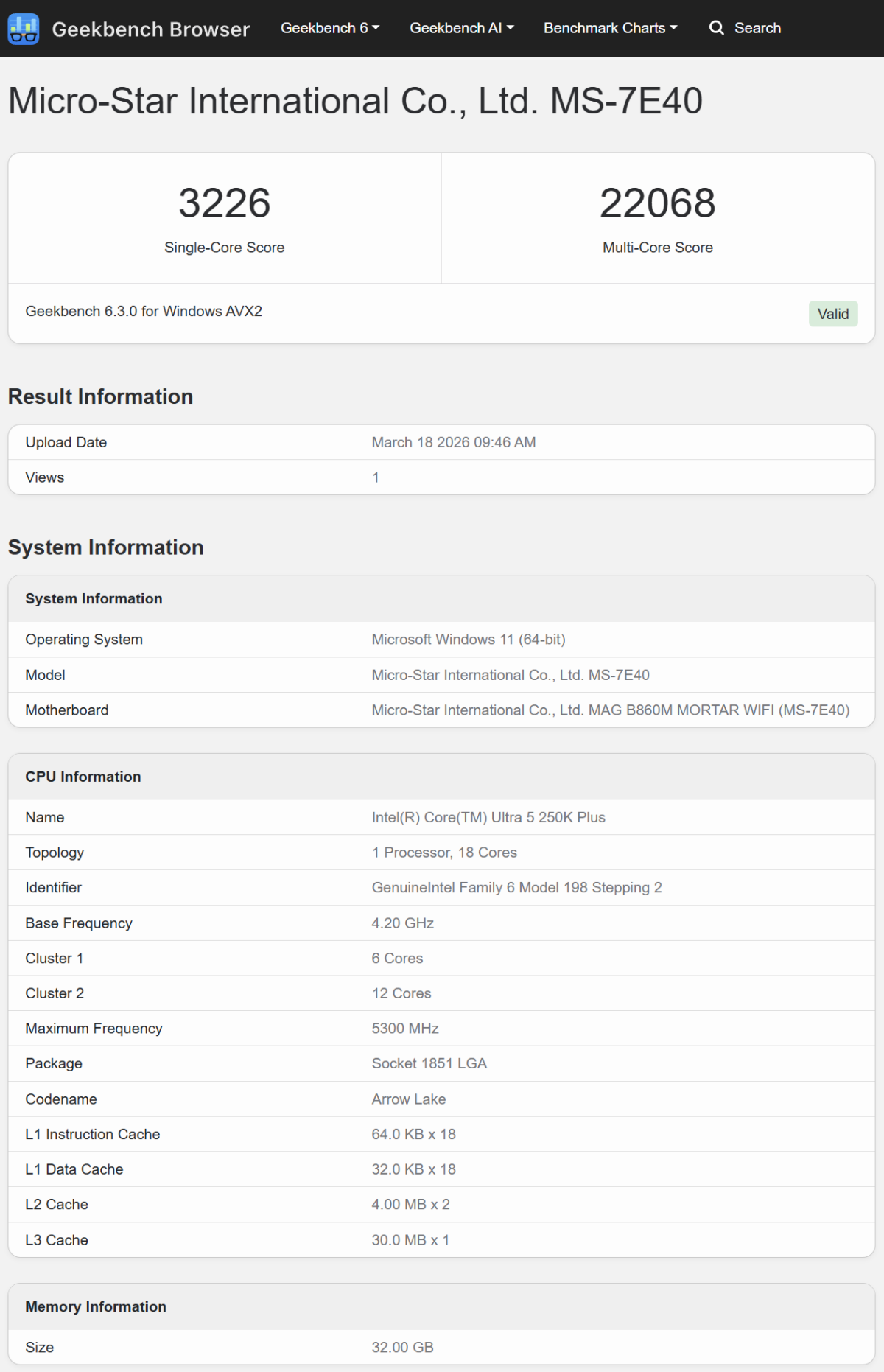The height and width of the screenshot is (1372, 884).
Task: Click the MS-7E40 page heading
Action: 355,101
